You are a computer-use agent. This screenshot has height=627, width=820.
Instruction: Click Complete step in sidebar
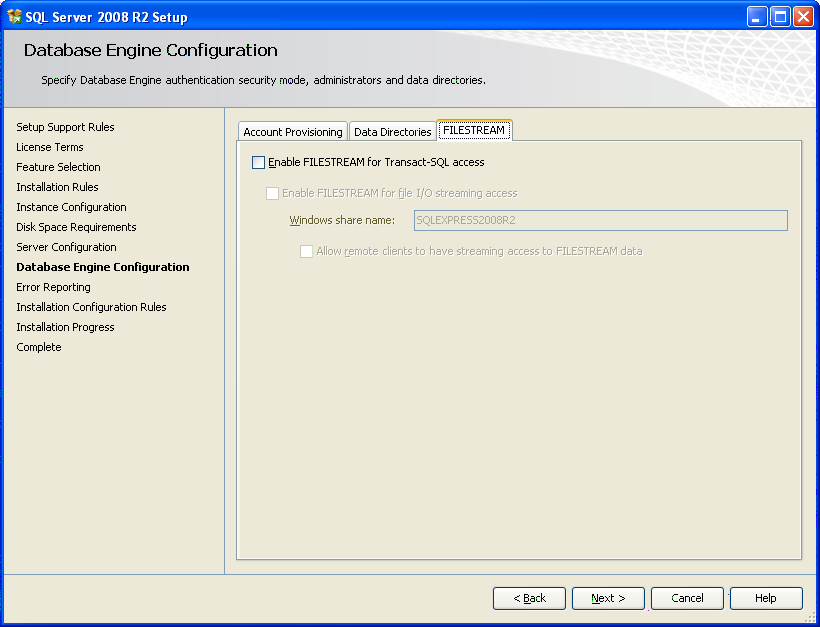point(39,347)
